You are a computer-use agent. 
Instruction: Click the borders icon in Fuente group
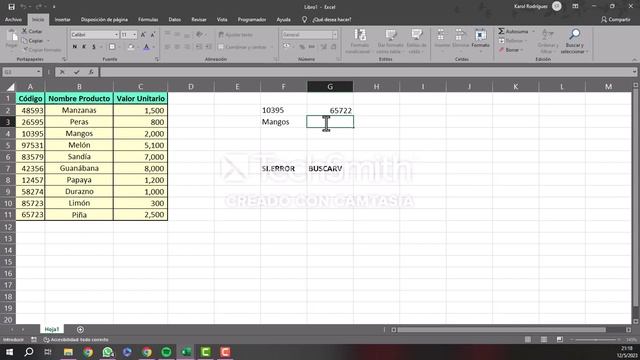pos(112,47)
